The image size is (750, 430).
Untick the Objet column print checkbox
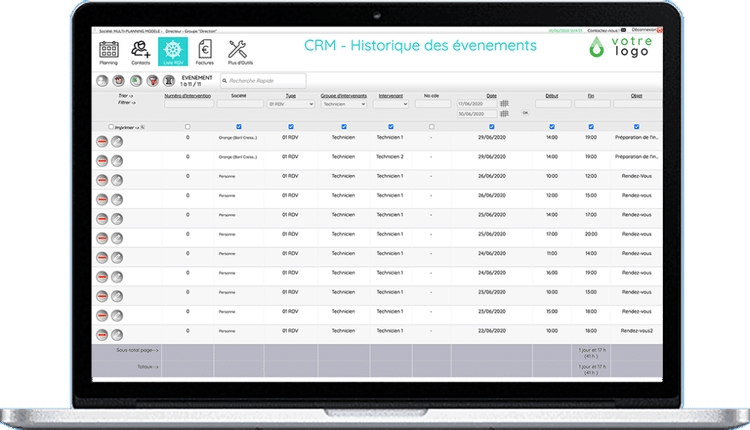637,127
